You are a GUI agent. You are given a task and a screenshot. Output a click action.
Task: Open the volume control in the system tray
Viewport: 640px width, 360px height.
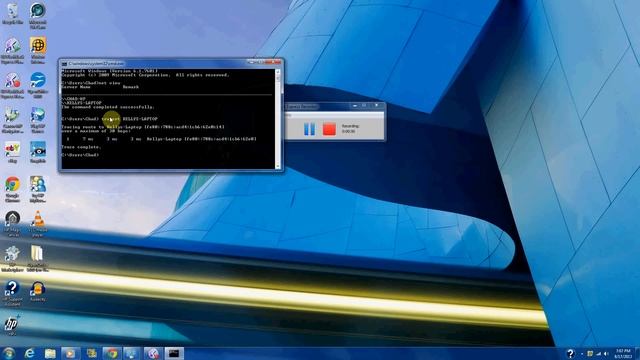(606, 353)
